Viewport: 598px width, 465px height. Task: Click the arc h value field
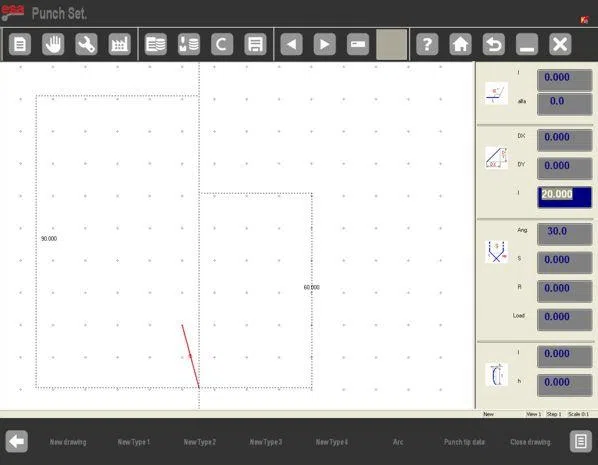coord(564,385)
